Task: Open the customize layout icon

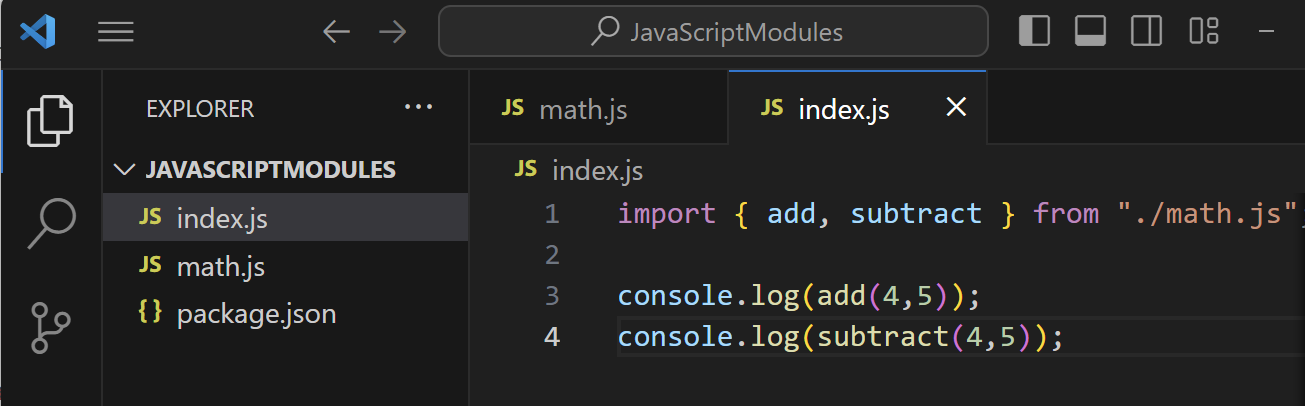Action: tap(1203, 31)
